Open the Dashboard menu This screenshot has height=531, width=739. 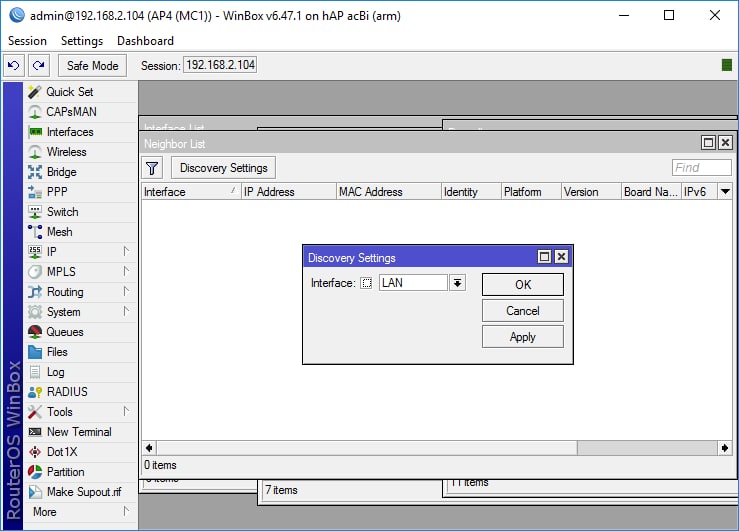click(145, 41)
